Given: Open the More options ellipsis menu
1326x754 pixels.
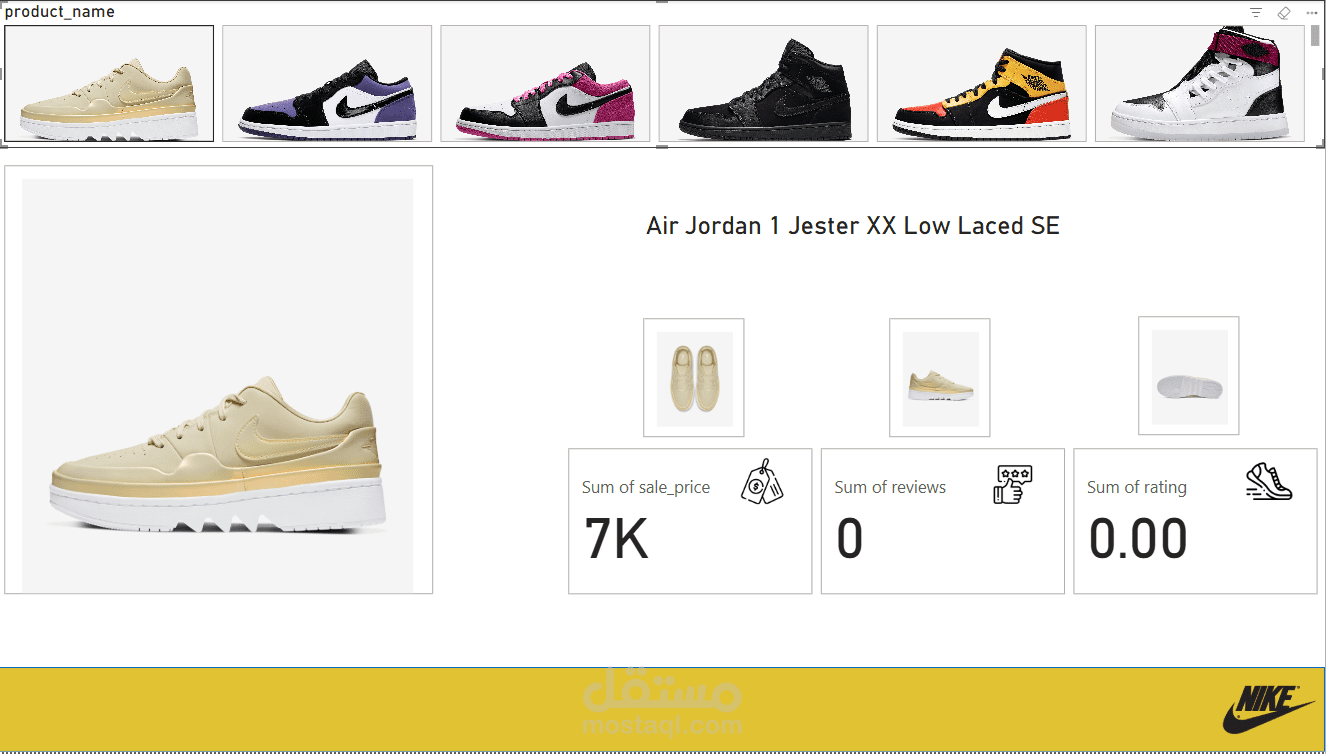Looking at the screenshot, I should (1312, 12).
